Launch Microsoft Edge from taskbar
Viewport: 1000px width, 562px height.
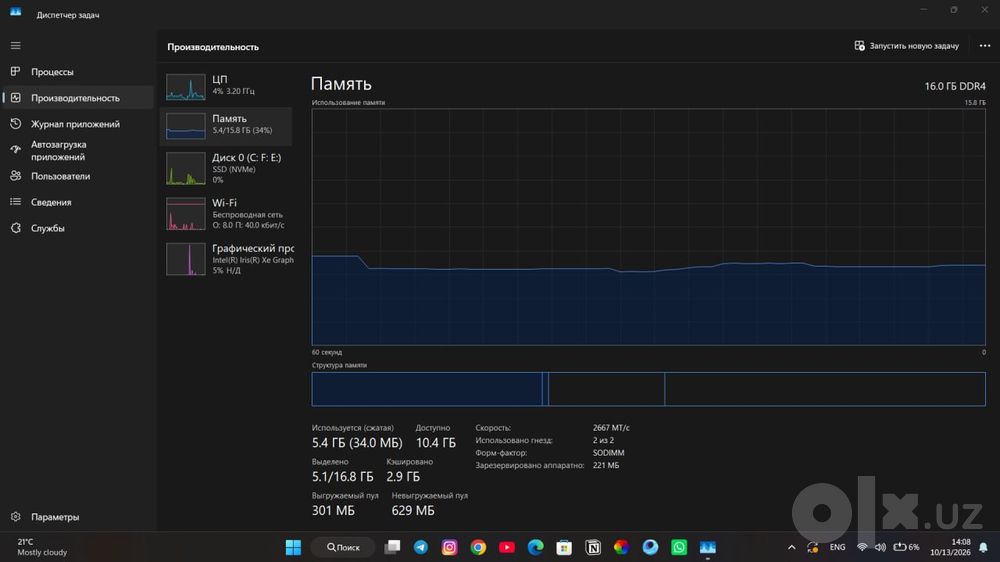(536, 547)
